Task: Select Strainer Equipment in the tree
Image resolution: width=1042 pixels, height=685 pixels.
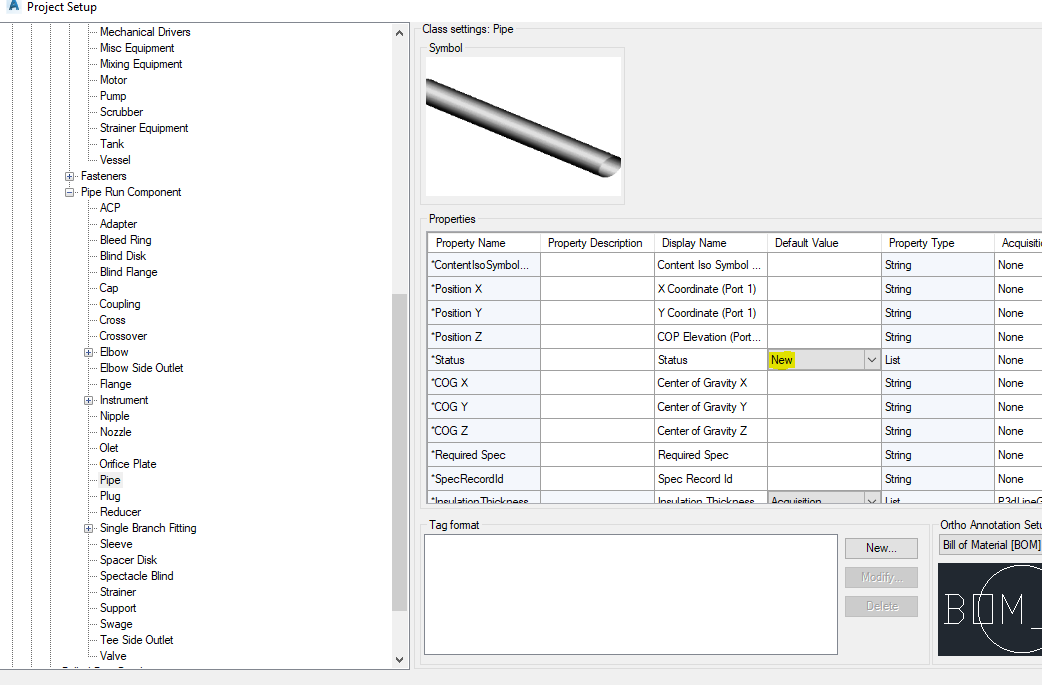Action: (144, 128)
